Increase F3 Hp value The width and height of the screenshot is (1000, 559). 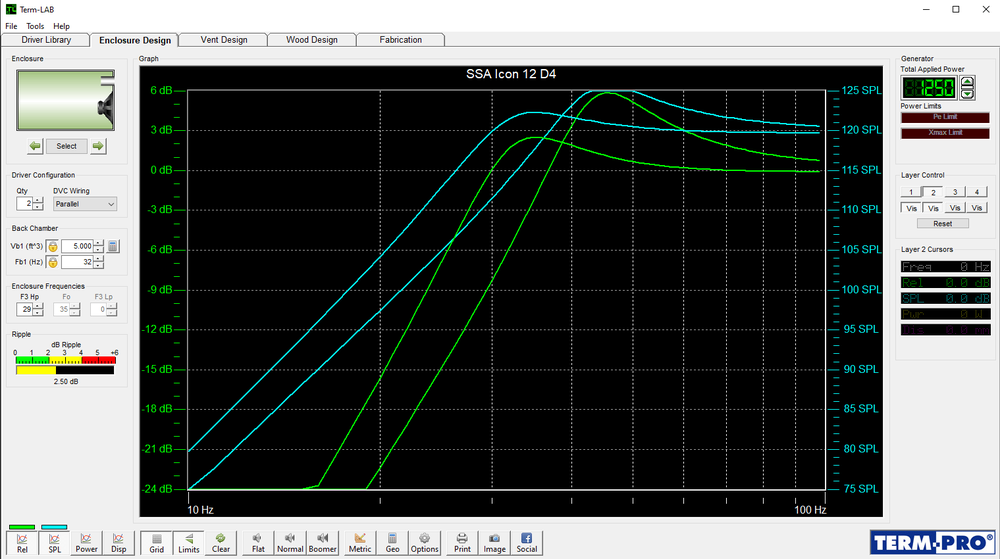[38, 306]
